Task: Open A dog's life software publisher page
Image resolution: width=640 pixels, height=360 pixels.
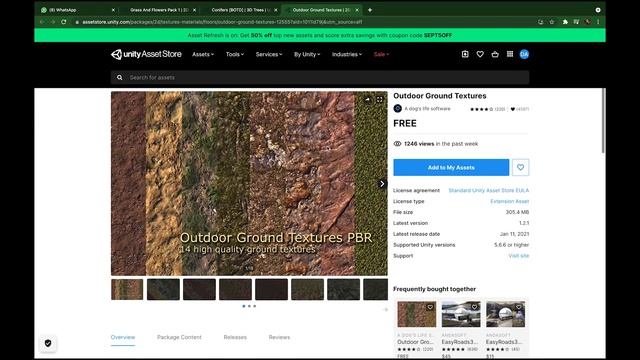Action: click(427, 109)
